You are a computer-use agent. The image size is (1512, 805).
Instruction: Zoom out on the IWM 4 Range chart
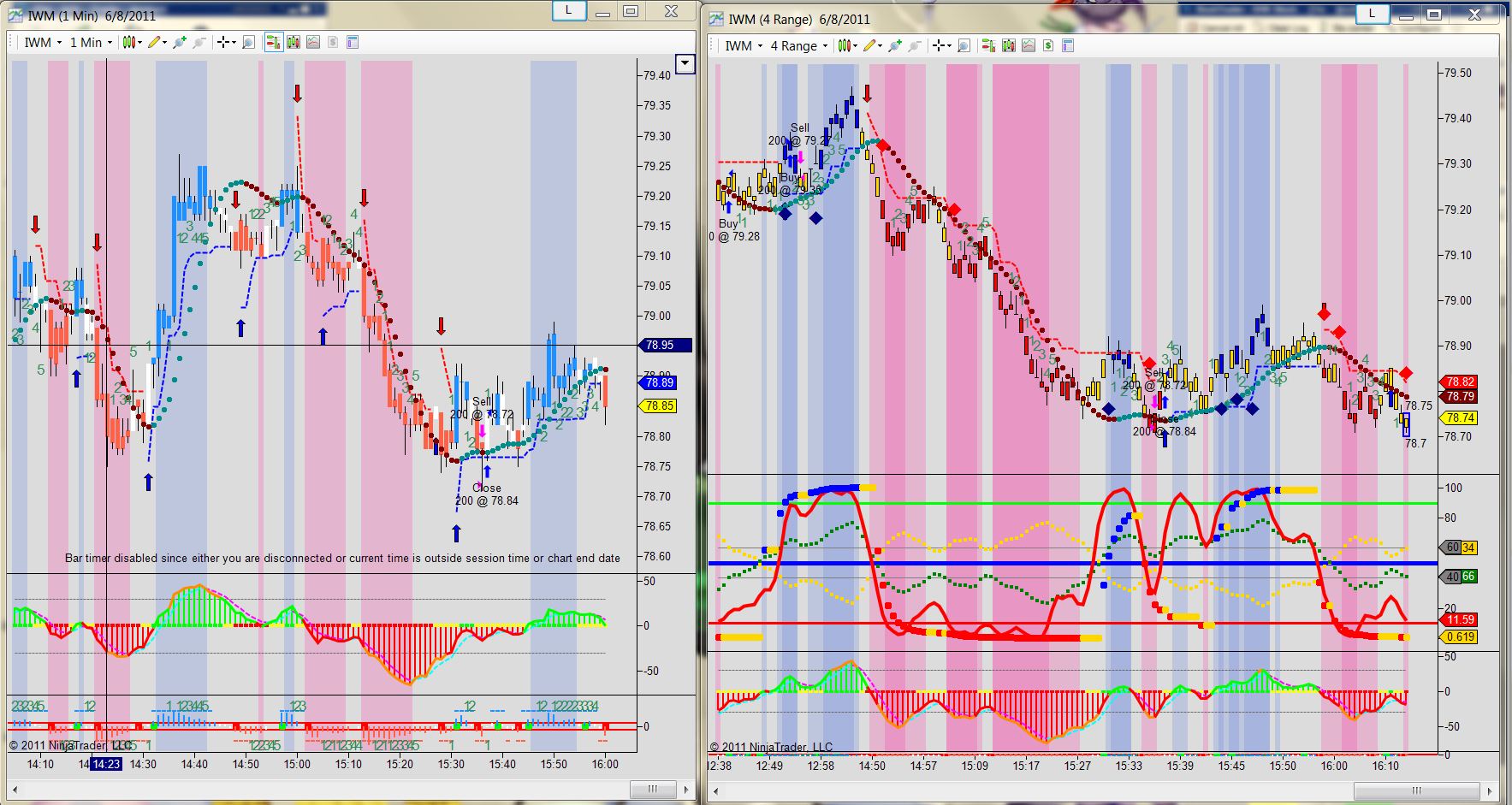point(915,45)
